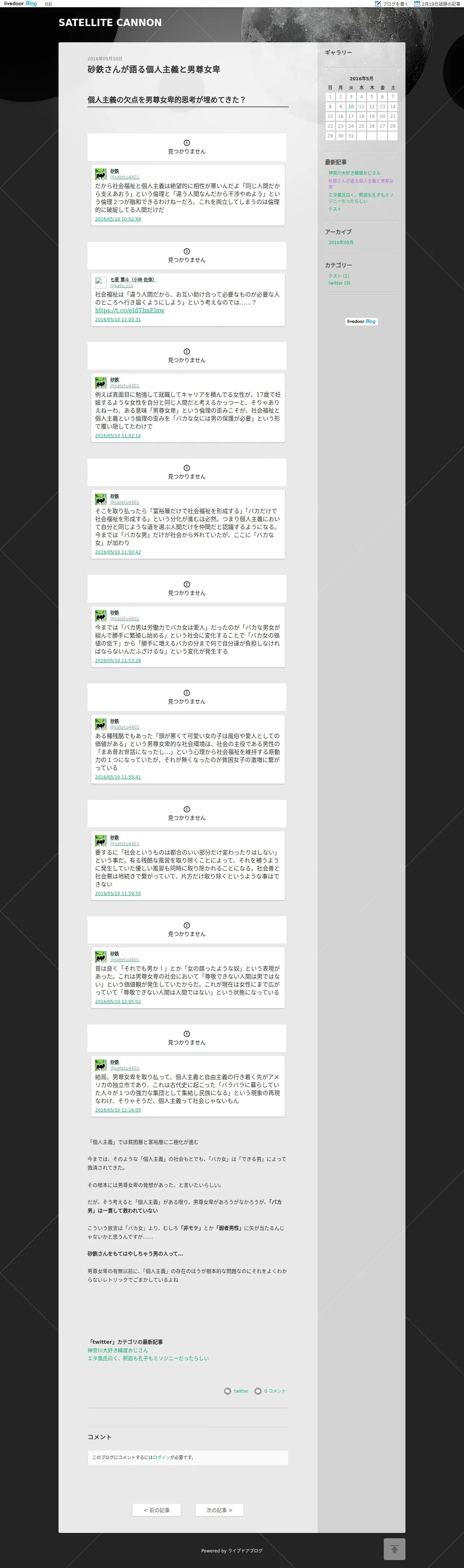Open category テスト (1)
The width and height of the screenshot is (464, 1568).
[339, 276]
